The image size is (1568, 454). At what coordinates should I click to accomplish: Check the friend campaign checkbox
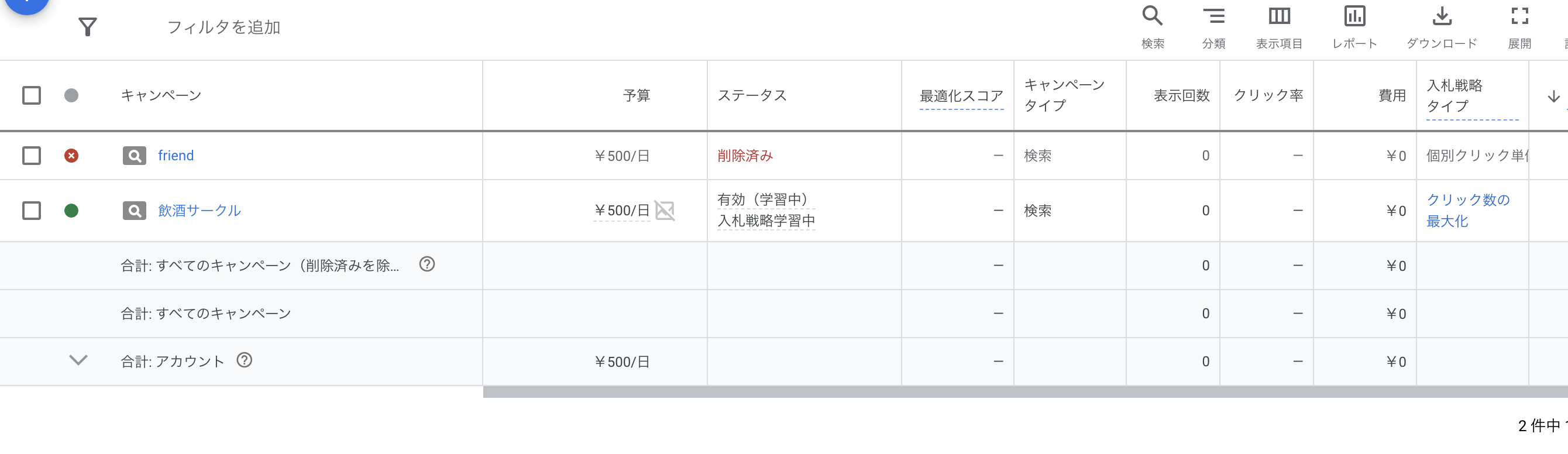[32, 156]
